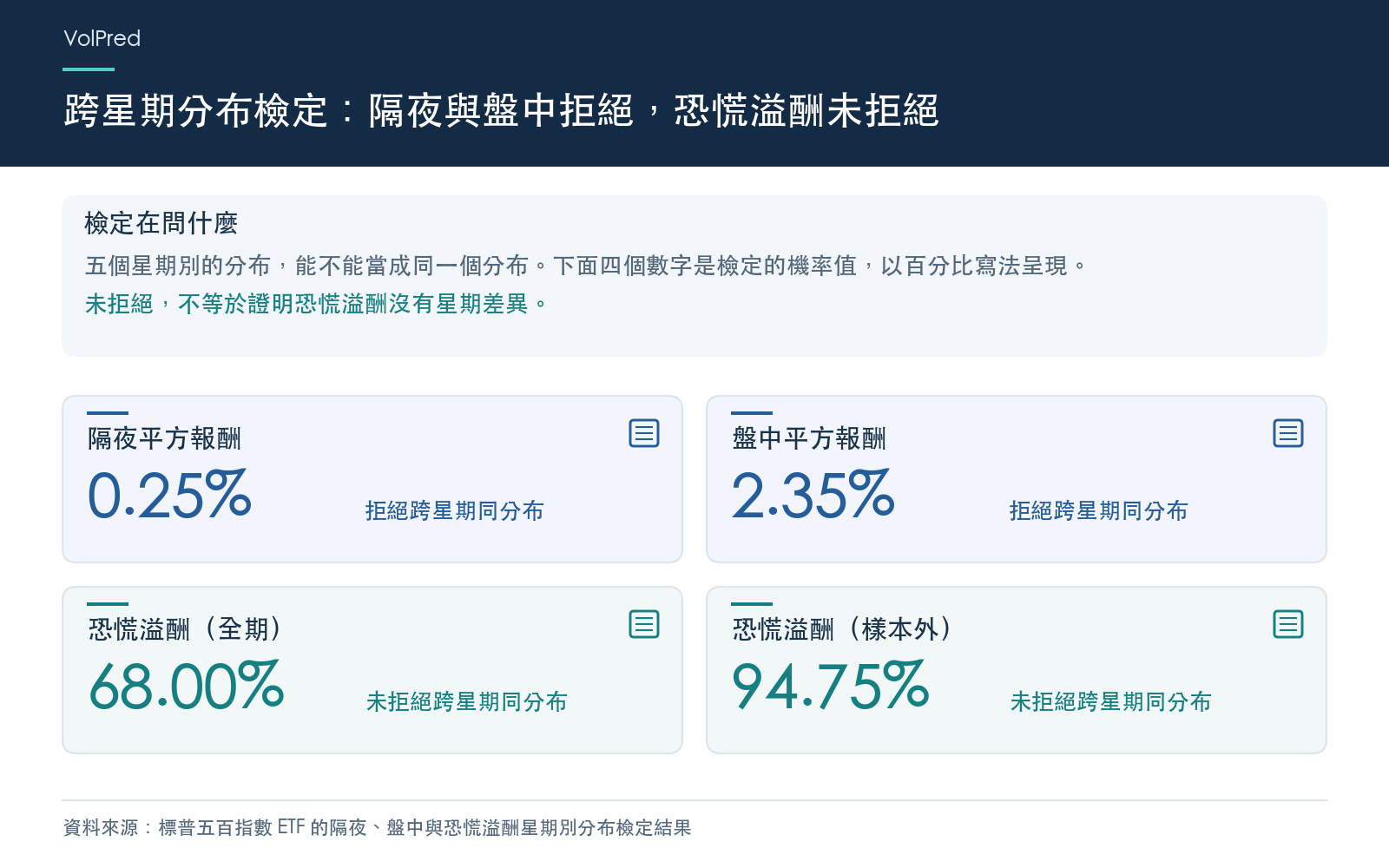Click the 檢定在問什麼 heading

coord(161,223)
